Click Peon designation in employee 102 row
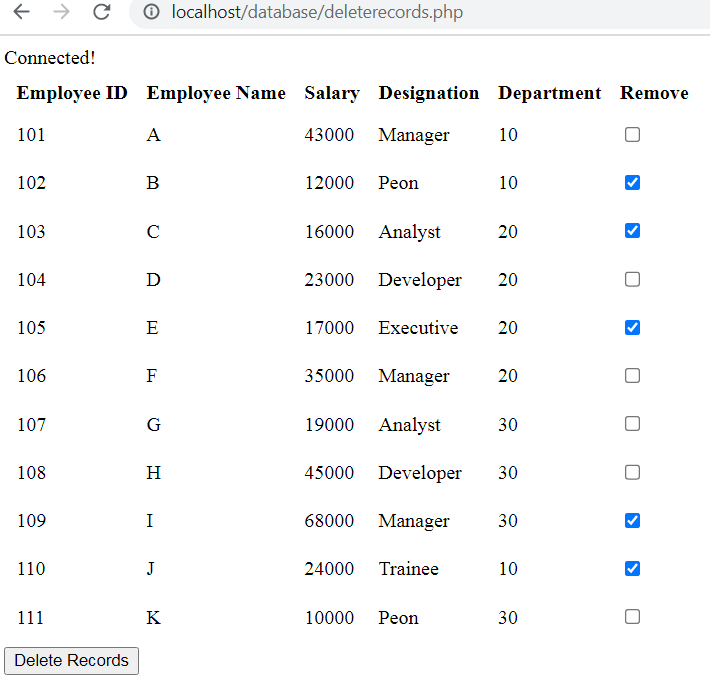Viewport: 710px width, 682px height. click(398, 183)
